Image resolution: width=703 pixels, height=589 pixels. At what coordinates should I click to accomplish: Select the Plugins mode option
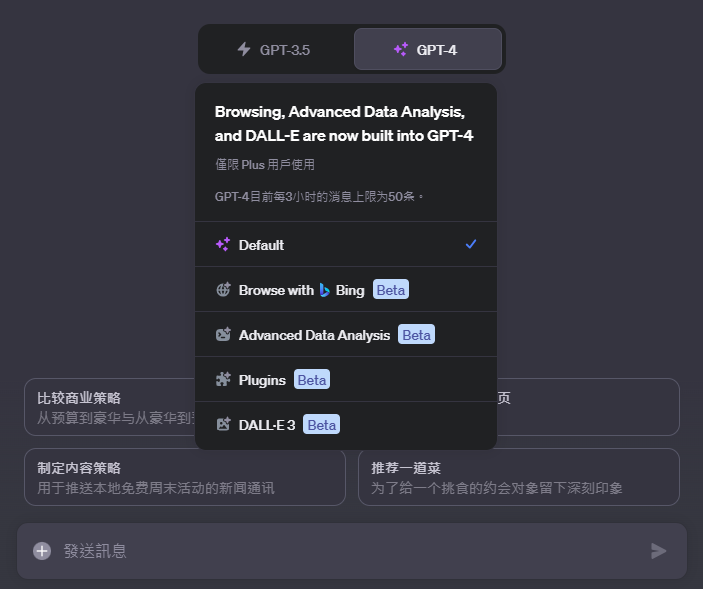pos(346,380)
